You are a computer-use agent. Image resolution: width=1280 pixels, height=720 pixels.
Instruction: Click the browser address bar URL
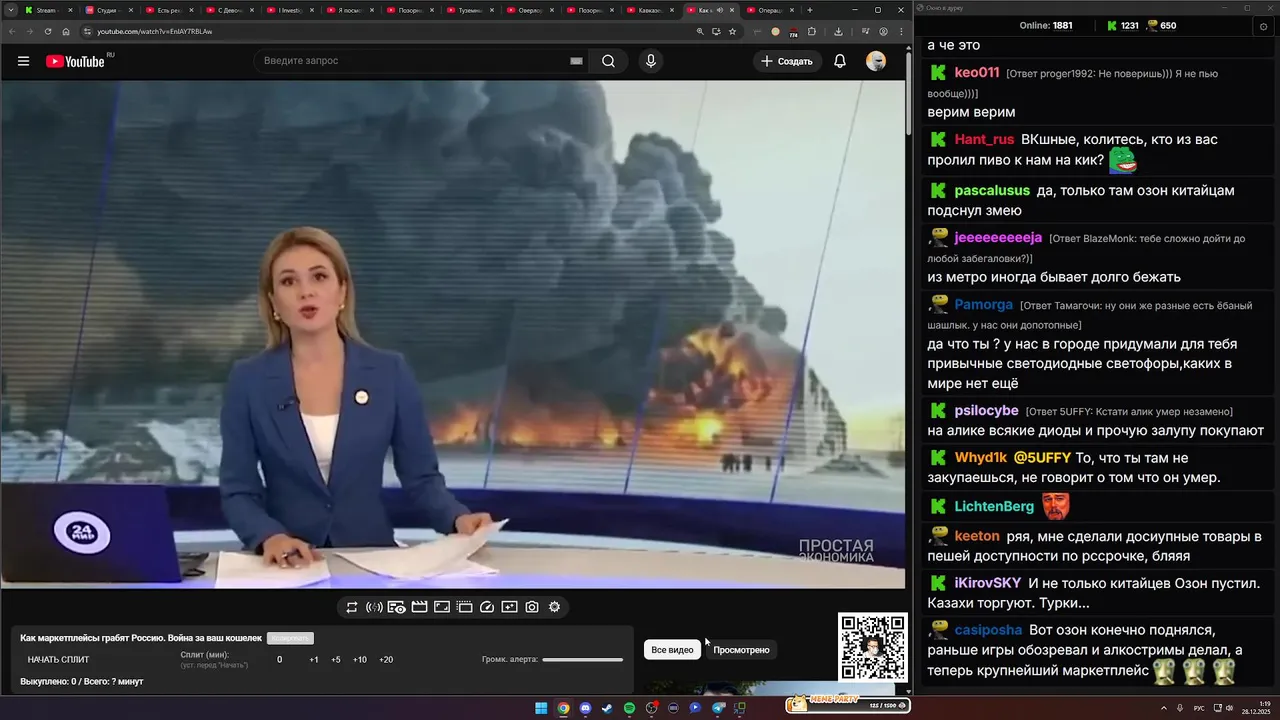[x=154, y=31]
